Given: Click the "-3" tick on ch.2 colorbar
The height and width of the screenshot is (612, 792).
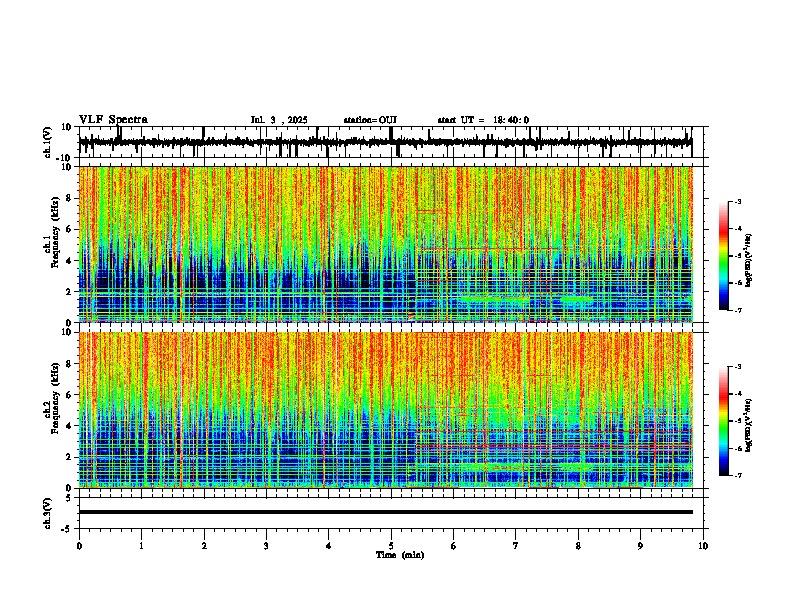Looking at the screenshot, I should [x=737, y=367].
